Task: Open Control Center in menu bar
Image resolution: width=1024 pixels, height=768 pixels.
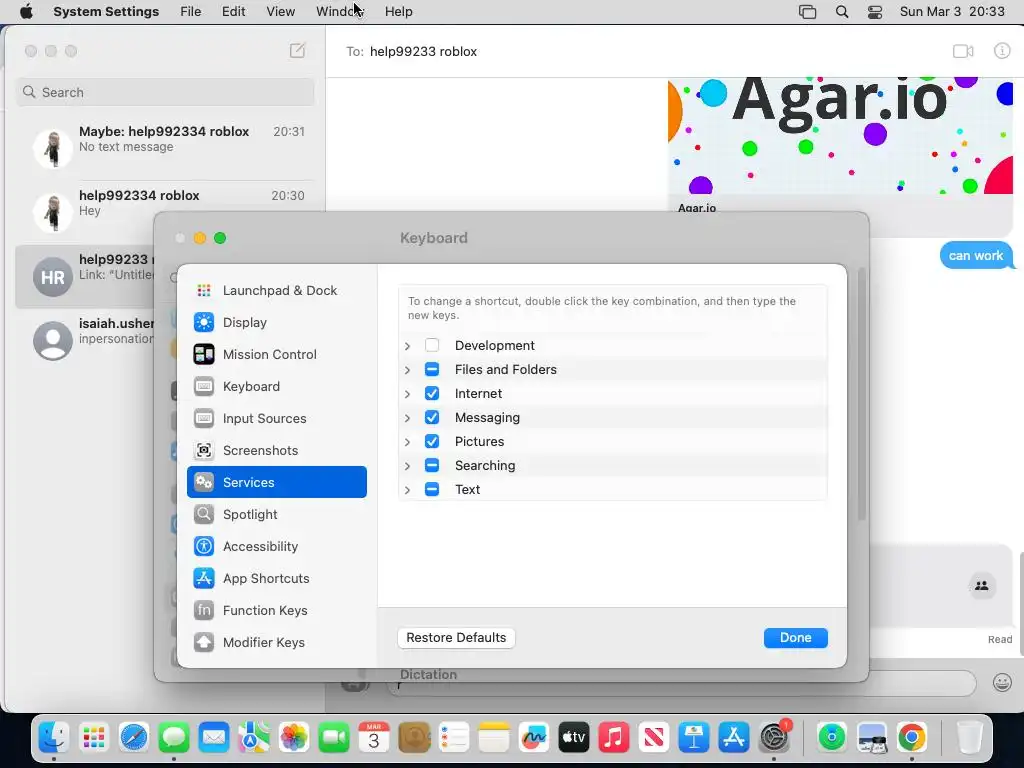Action: (x=875, y=12)
